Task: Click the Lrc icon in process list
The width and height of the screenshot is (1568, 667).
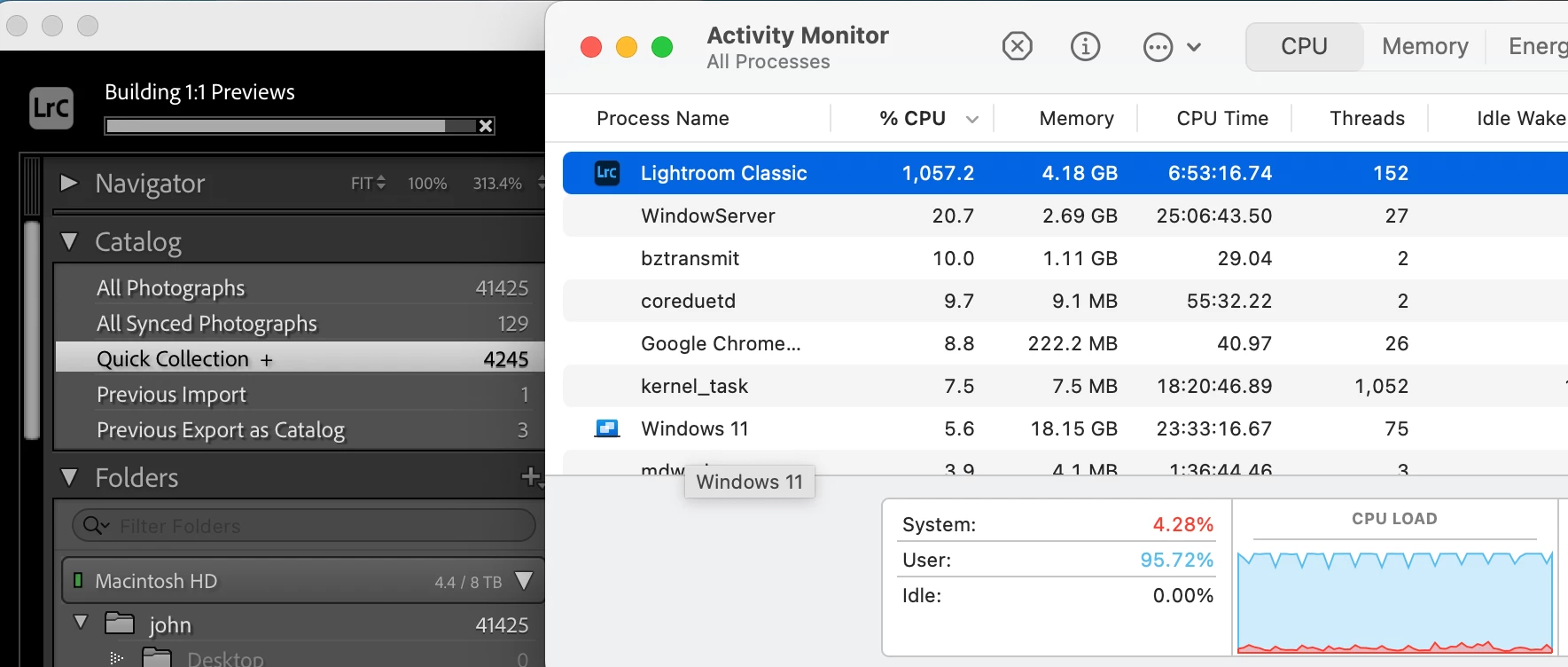Action: click(607, 172)
